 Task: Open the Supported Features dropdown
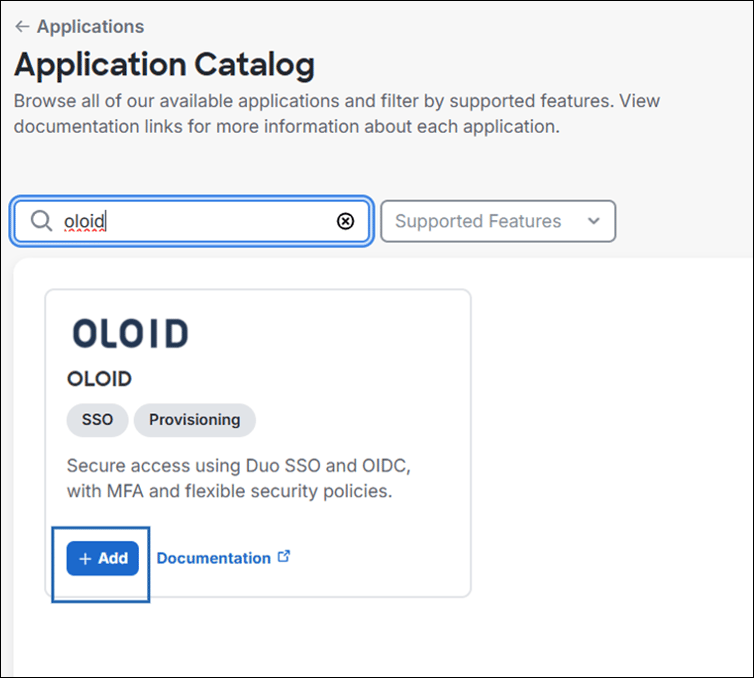tap(498, 221)
